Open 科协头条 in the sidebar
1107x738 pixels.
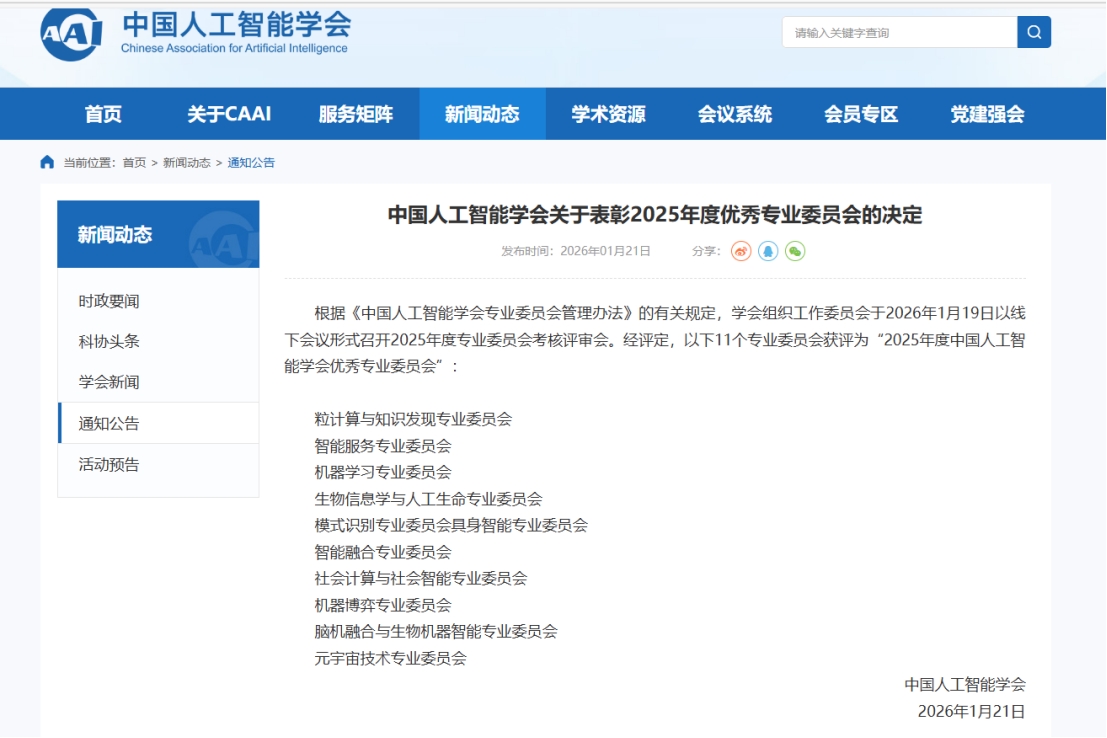tap(109, 341)
